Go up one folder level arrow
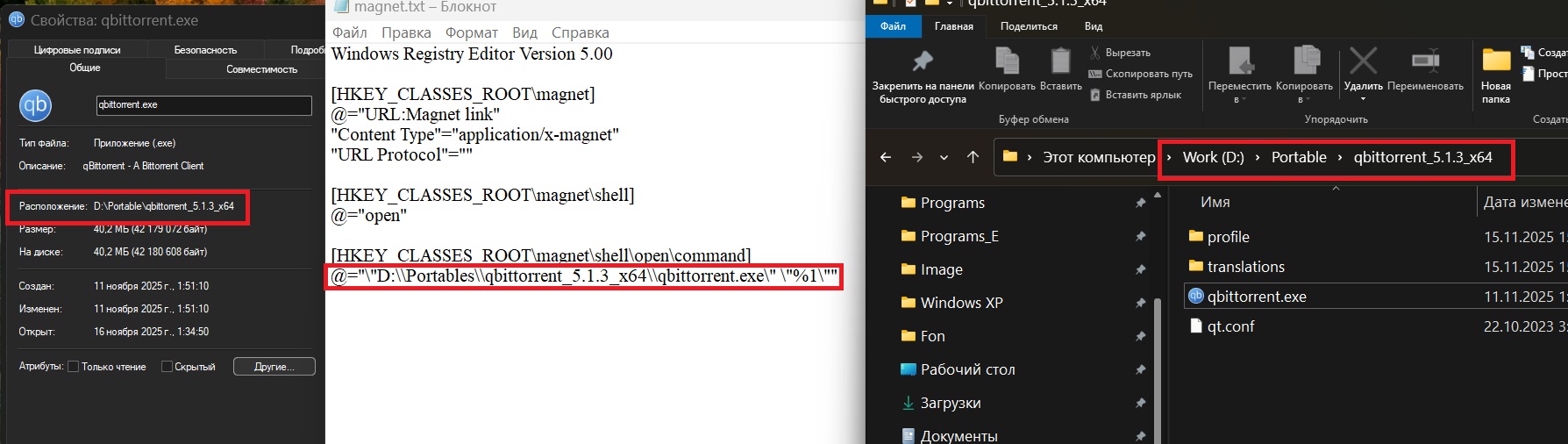This screenshot has height=444, width=1568. tap(973, 157)
